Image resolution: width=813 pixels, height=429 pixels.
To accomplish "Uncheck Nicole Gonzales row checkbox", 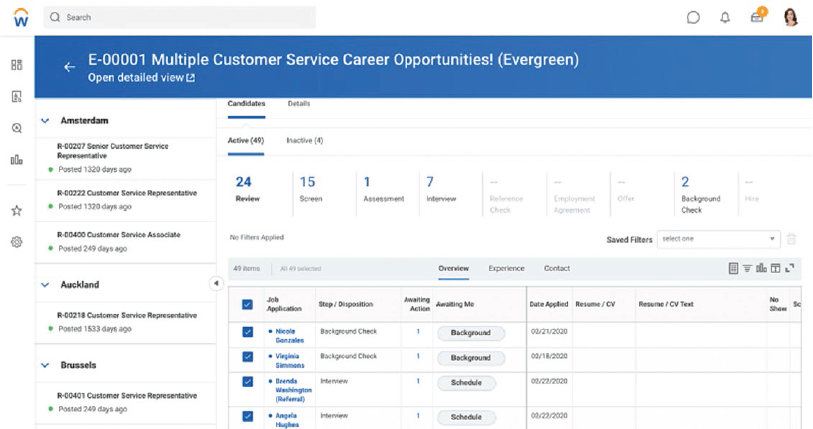I will coord(247,331).
